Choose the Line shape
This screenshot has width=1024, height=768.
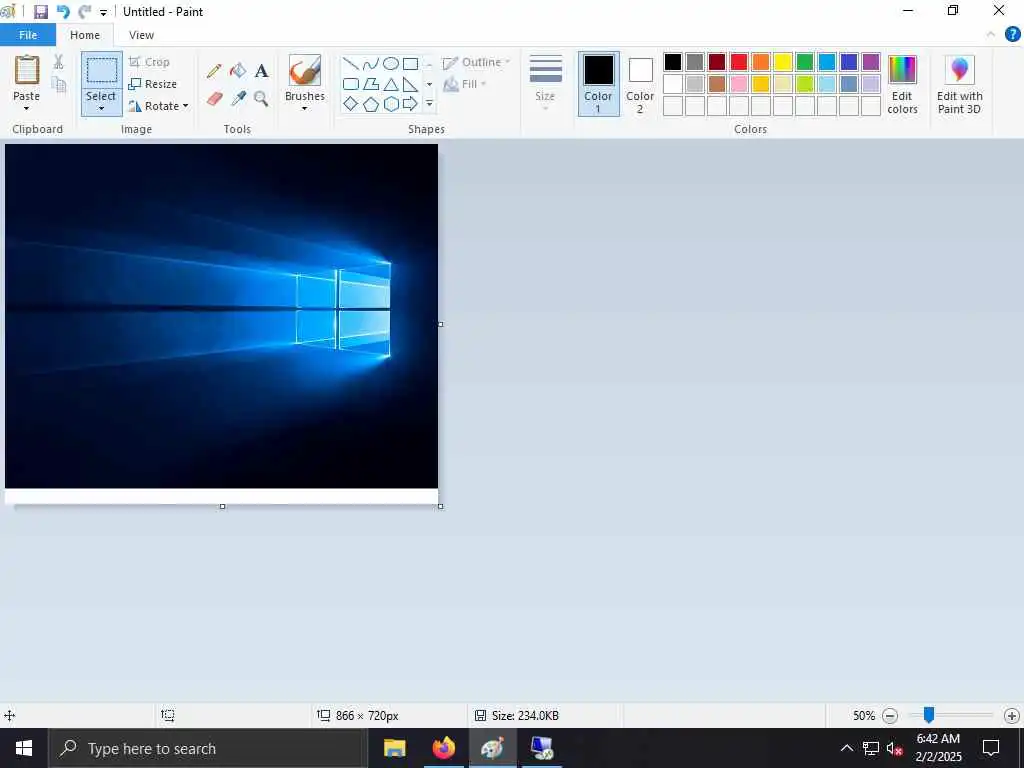pos(351,63)
